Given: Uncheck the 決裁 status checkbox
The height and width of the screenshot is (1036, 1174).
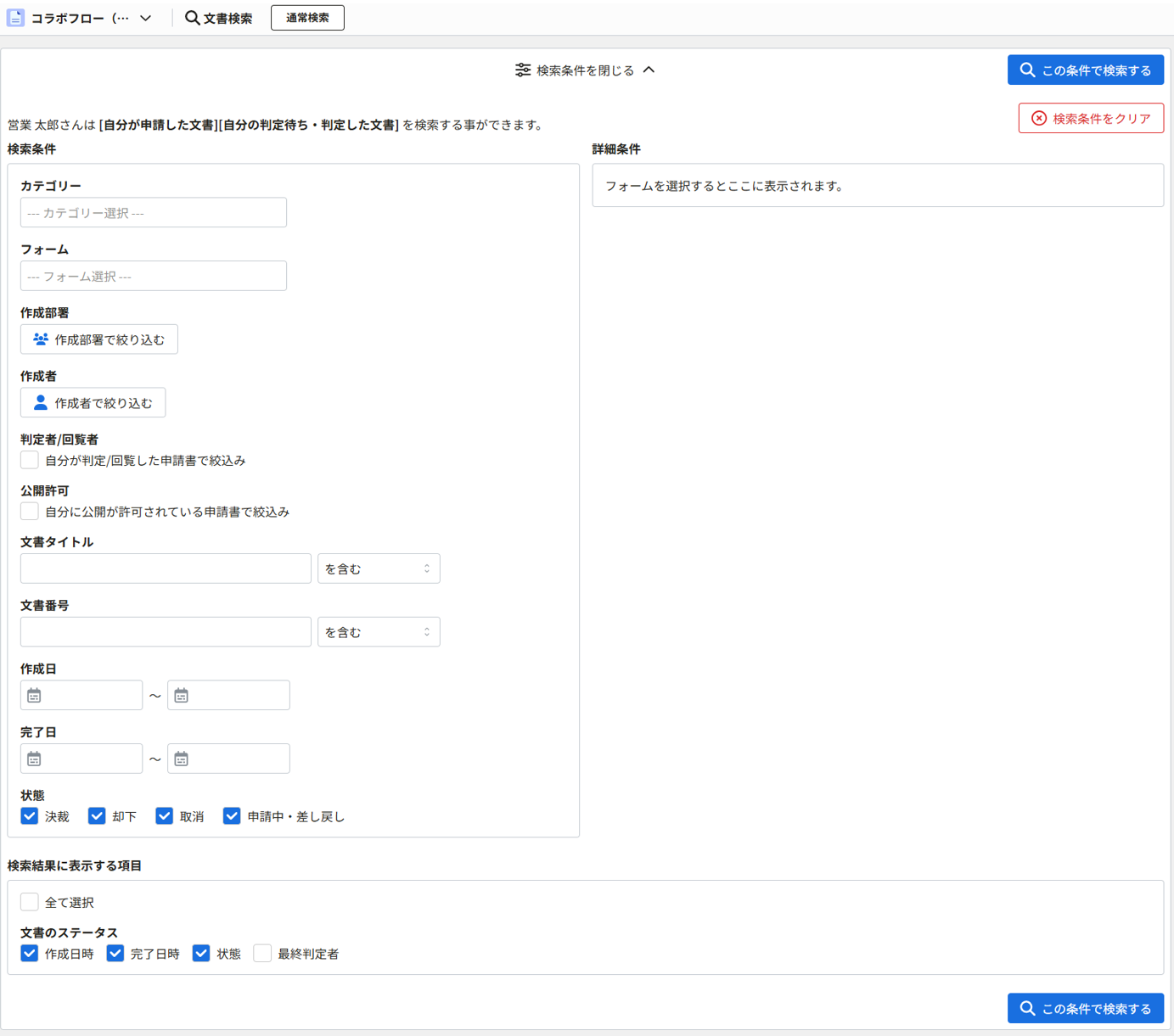Looking at the screenshot, I should click(30, 816).
